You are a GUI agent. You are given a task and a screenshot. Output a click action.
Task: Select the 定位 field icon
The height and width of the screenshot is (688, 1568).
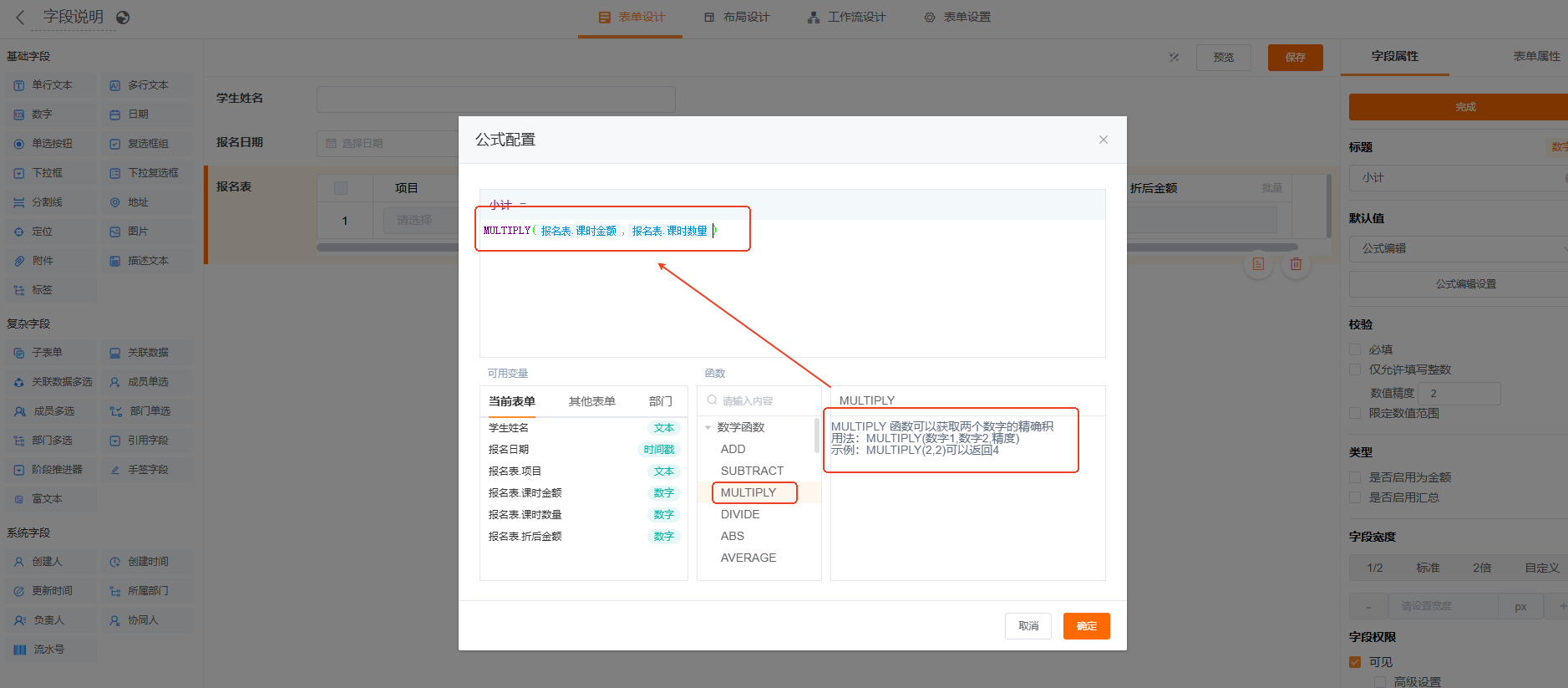point(19,232)
